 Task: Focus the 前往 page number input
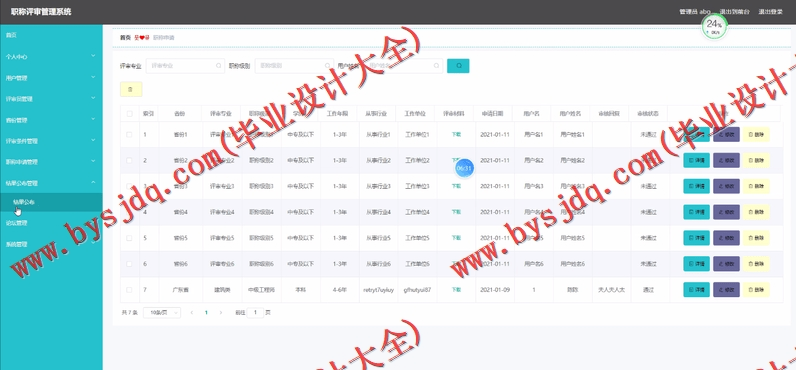click(x=255, y=313)
